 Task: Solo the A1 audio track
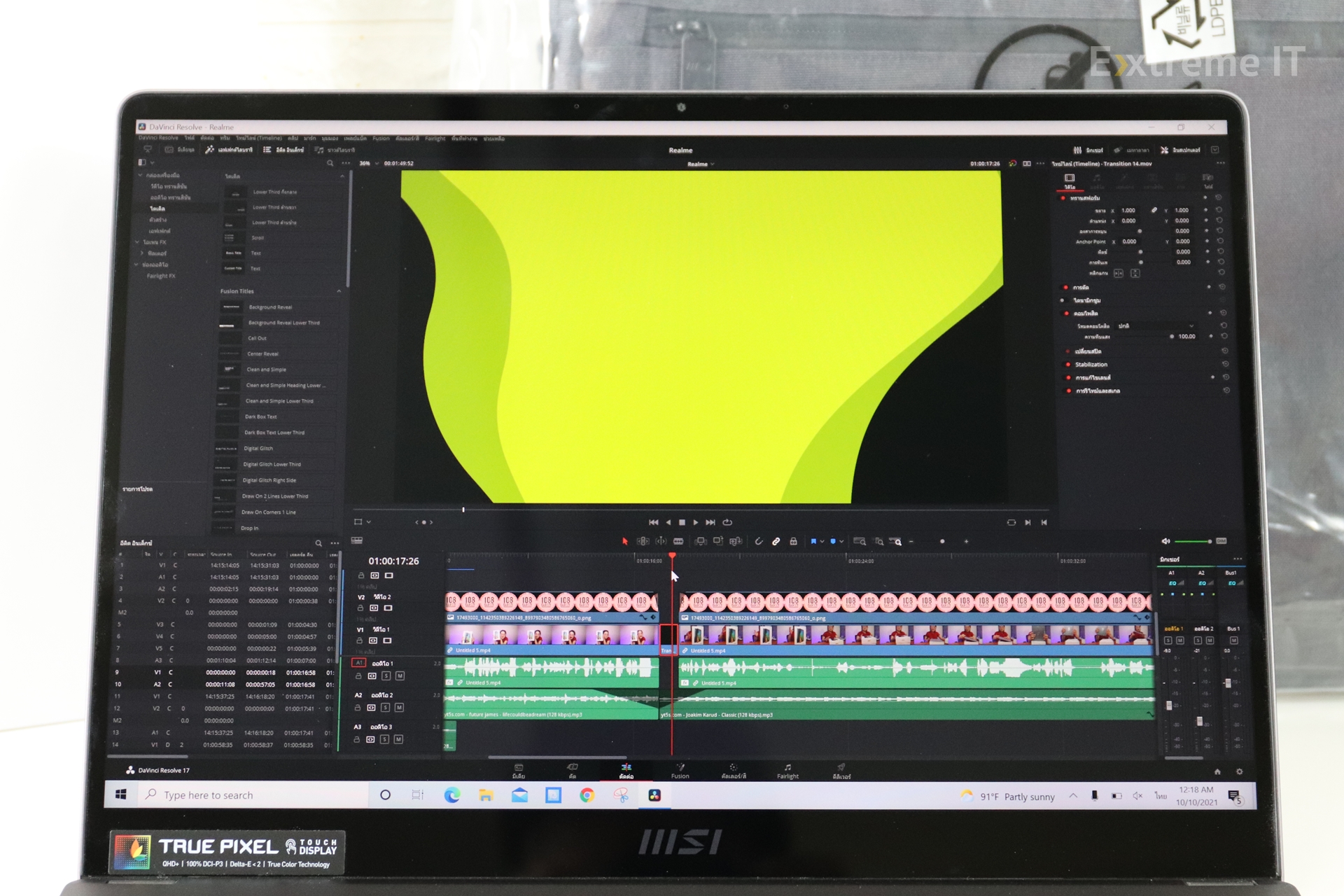(x=386, y=675)
